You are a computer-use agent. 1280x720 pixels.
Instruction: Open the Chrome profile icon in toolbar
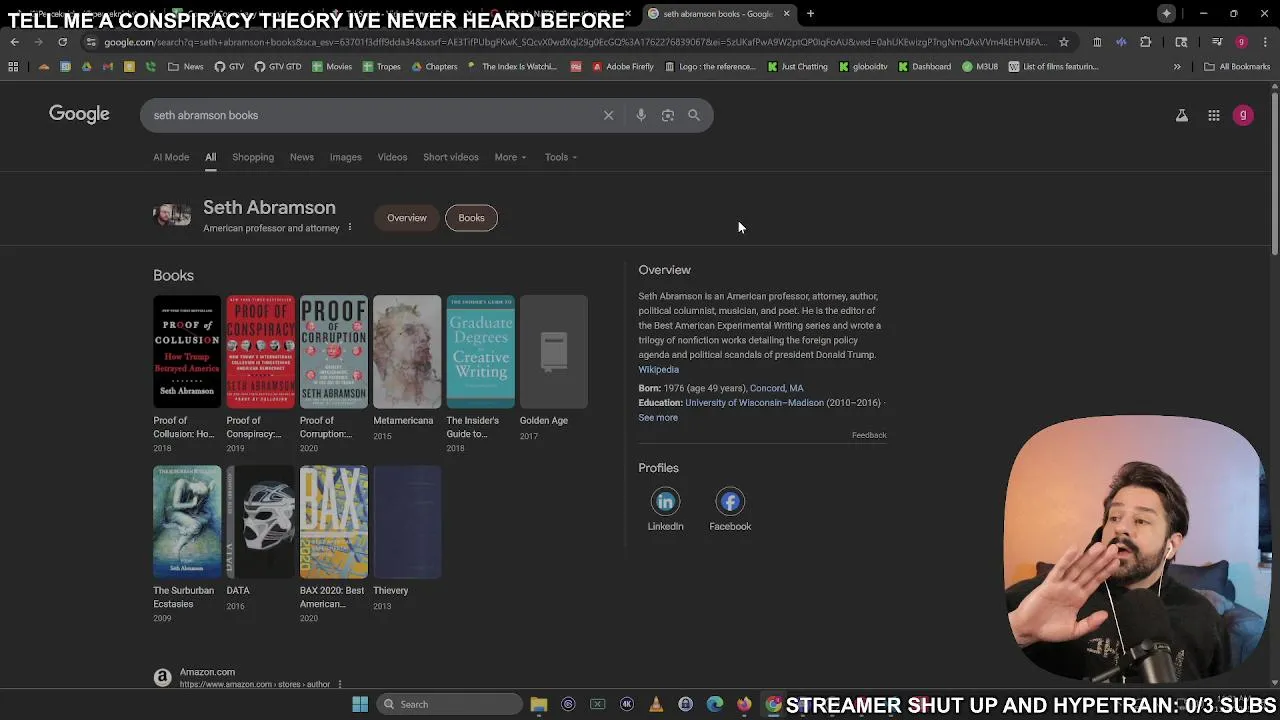point(1241,42)
